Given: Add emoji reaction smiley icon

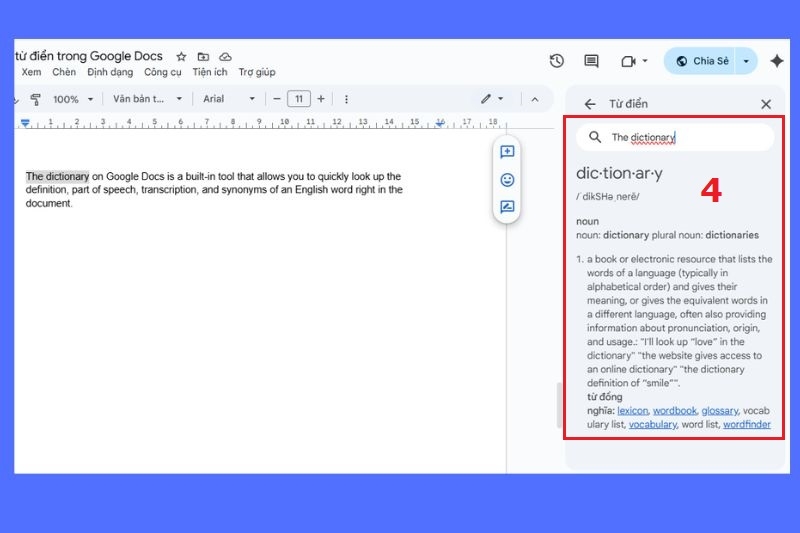Looking at the screenshot, I should click(507, 180).
